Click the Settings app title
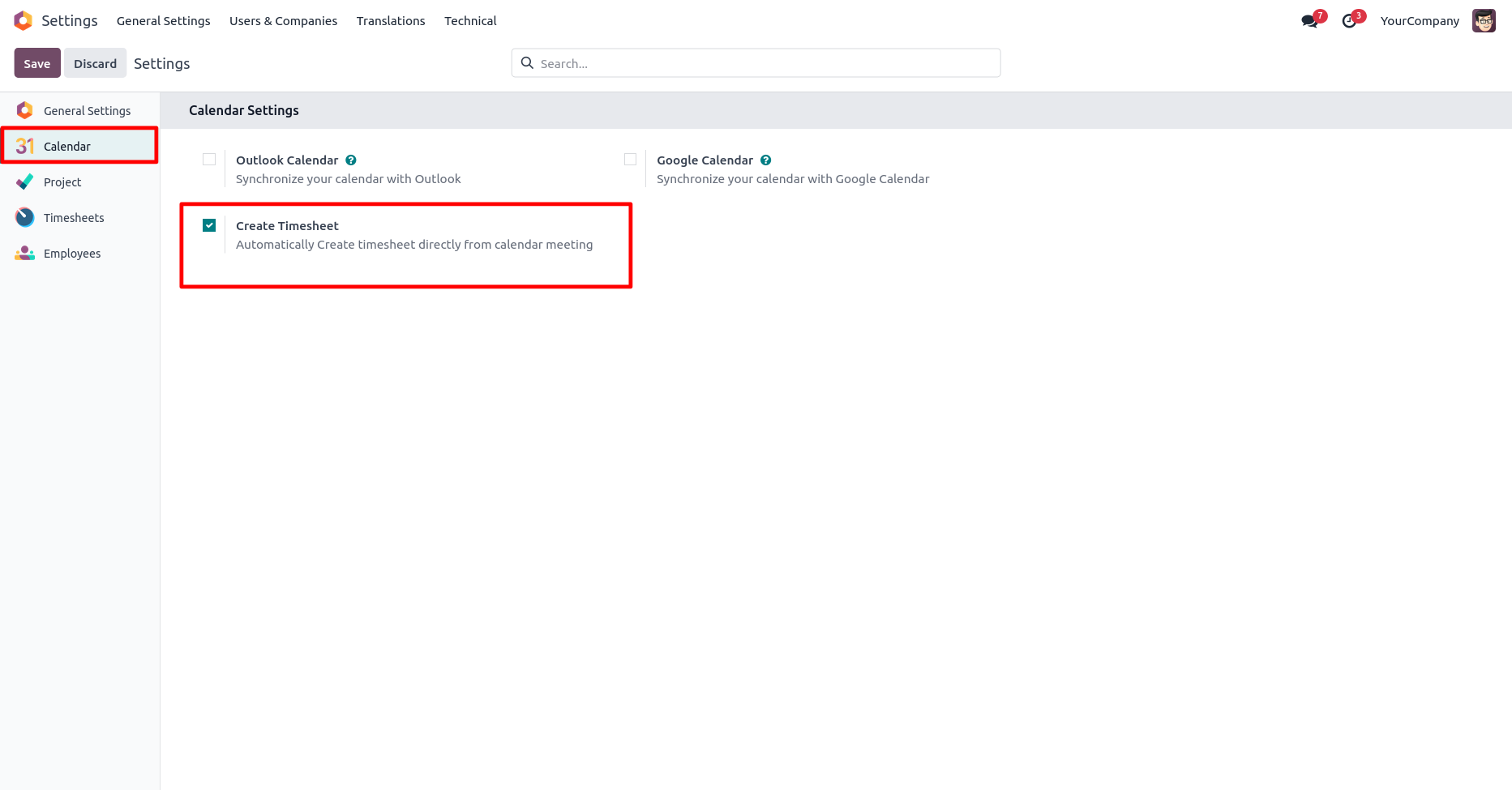This screenshot has width=1512, height=790. coord(70,21)
